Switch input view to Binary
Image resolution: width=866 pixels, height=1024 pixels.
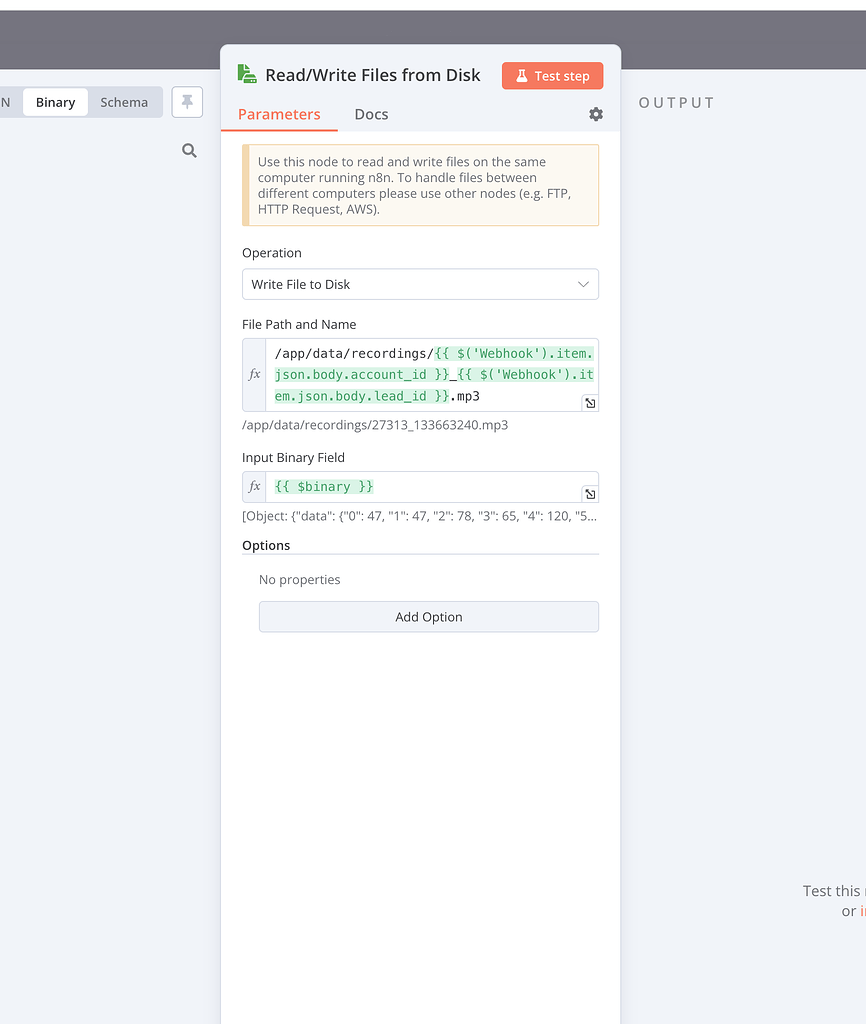(55, 102)
